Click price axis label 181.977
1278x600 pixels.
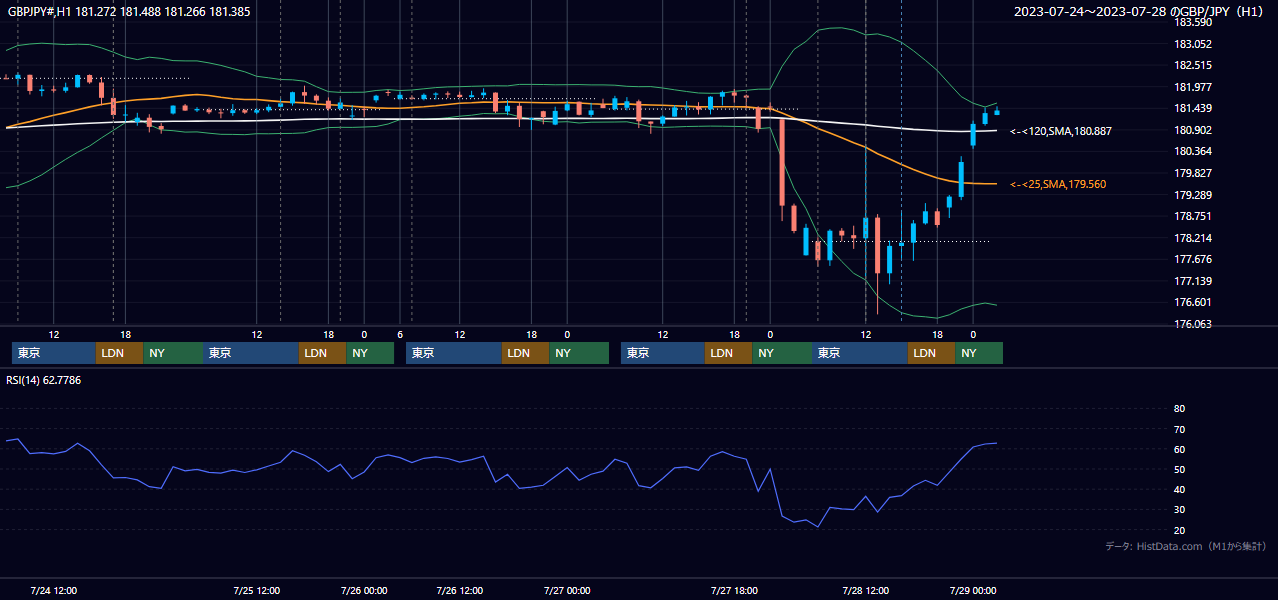pos(1192,87)
